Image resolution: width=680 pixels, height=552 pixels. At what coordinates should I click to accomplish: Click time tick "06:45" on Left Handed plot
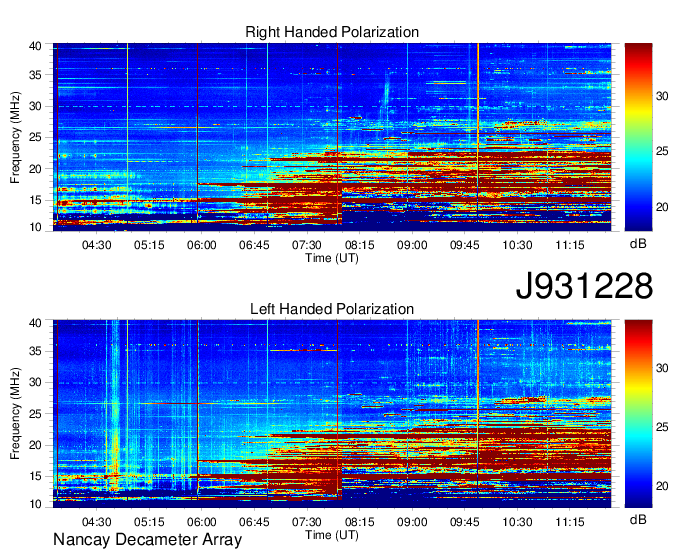pos(254,522)
